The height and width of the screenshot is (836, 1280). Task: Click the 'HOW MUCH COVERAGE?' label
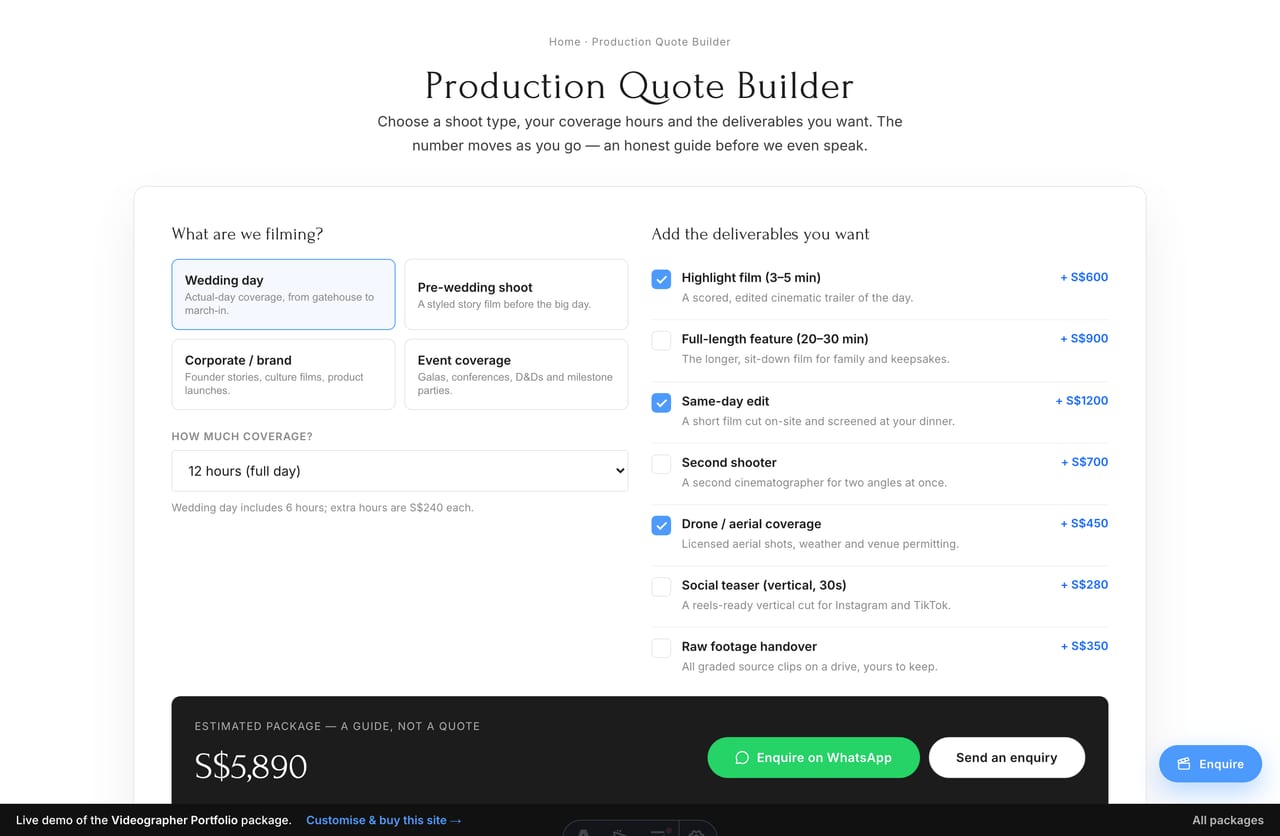(x=242, y=437)
